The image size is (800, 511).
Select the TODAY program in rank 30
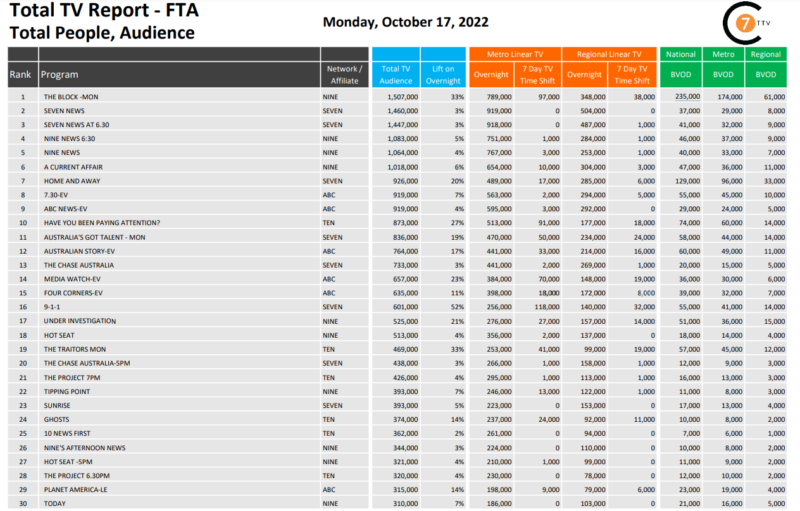pos(53,503)
